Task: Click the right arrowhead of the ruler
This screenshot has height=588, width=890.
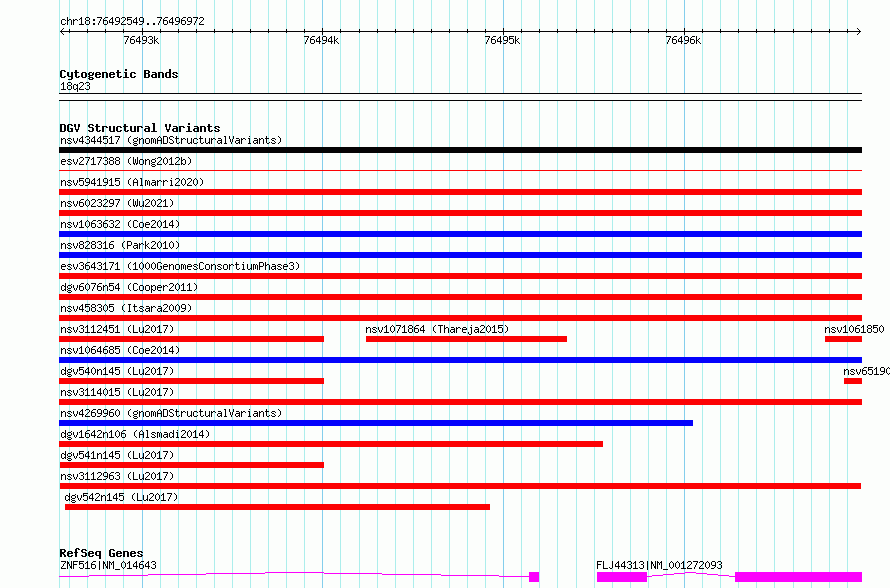Action: click(x=859, y=32)
